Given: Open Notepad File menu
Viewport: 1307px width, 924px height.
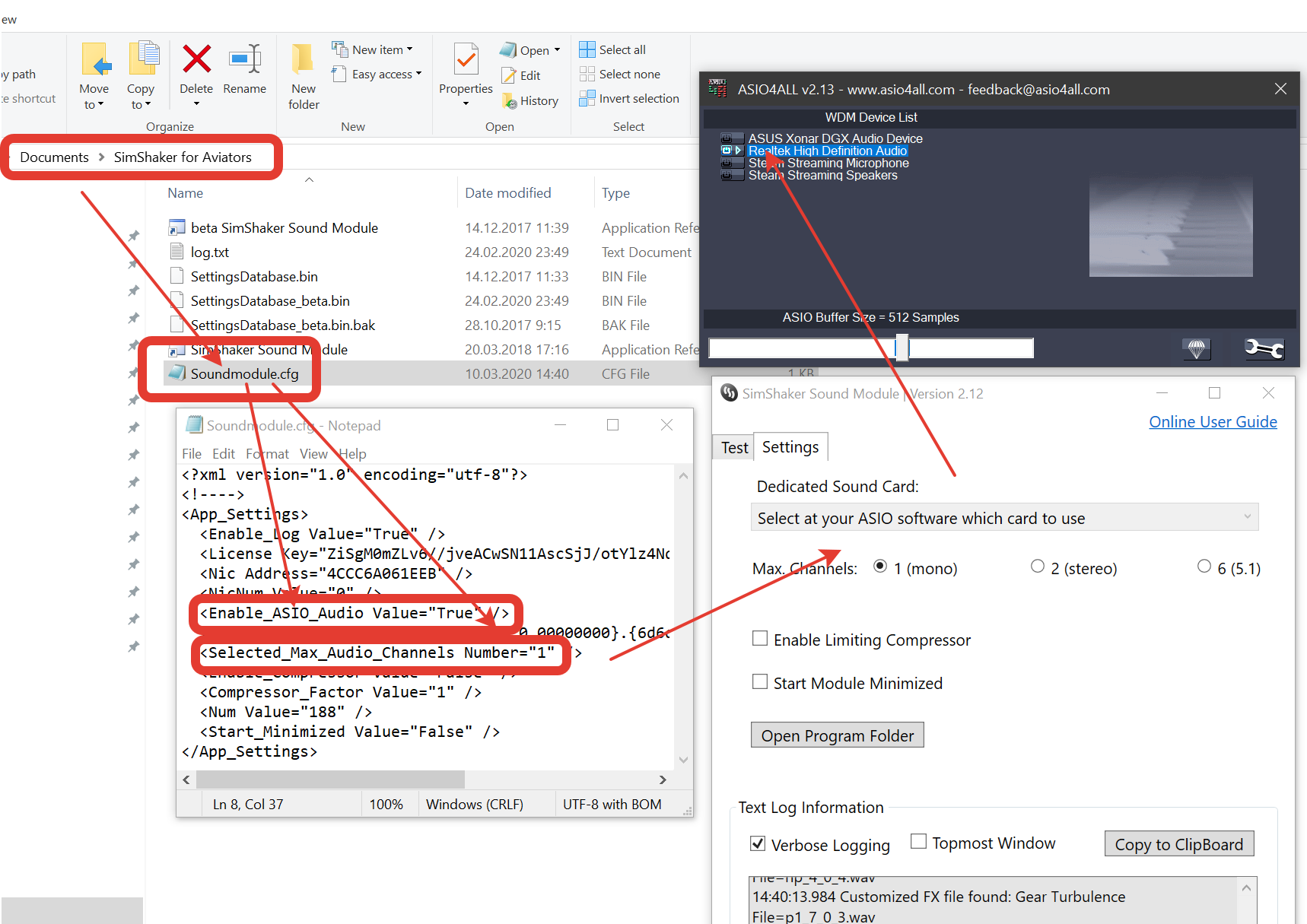Looking at the screenshot, I should pyautogui.click(x=192, y=453).
